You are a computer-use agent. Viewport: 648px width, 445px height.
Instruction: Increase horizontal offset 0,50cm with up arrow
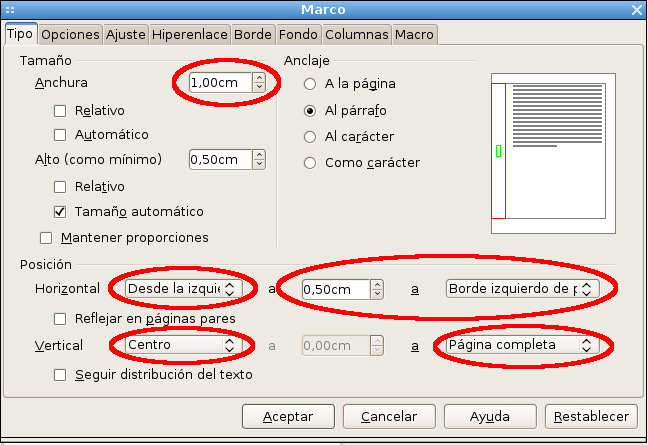point(377,284)
